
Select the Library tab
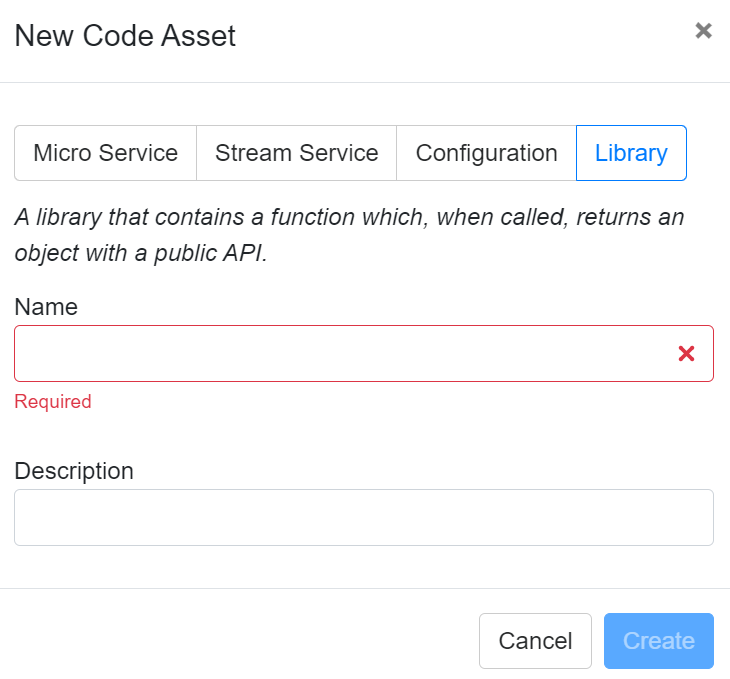pos(631,153)
